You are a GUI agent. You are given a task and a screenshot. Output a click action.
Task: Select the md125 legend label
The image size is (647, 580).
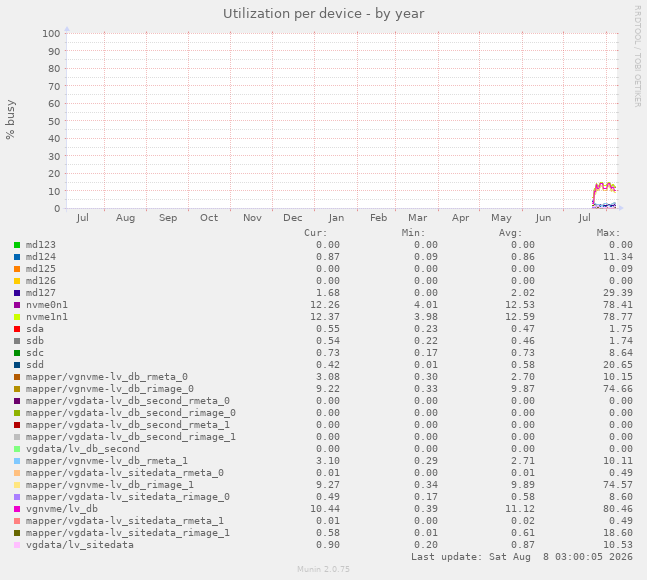(x=40, y=269)
